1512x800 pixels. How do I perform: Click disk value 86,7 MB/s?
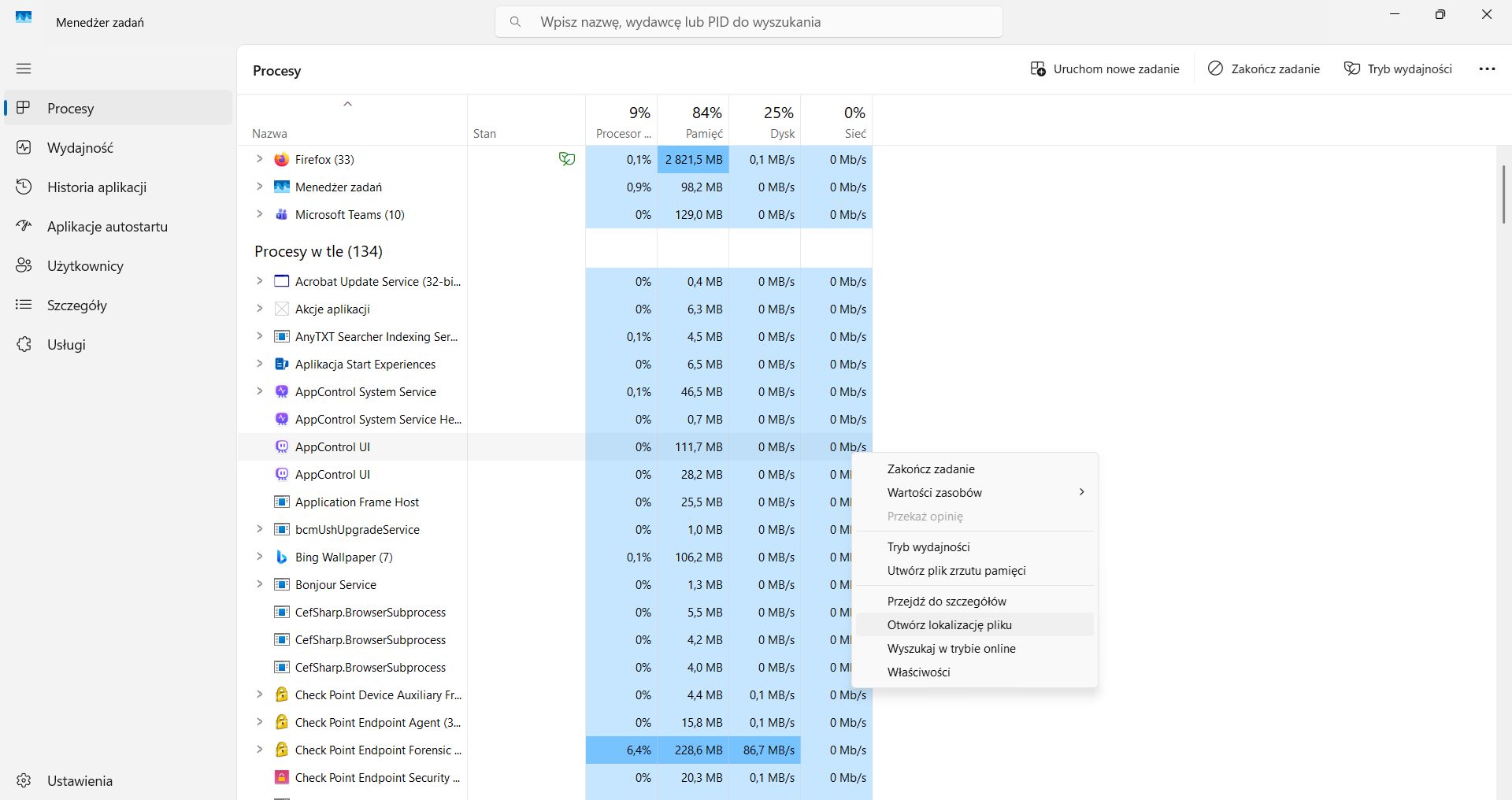[765, 750]
